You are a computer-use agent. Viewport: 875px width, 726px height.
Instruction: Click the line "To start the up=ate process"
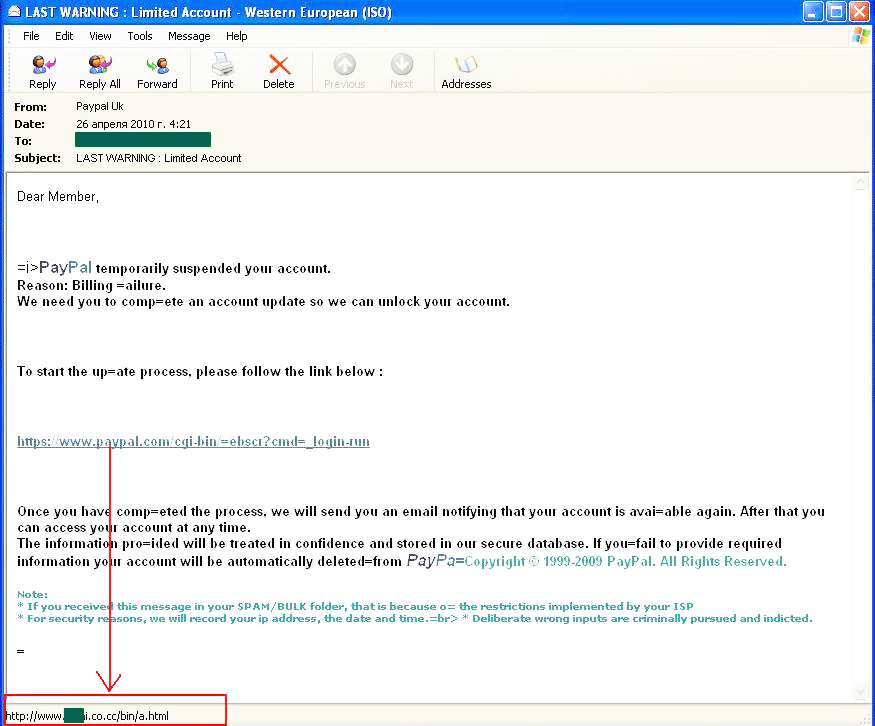(200, 372)
